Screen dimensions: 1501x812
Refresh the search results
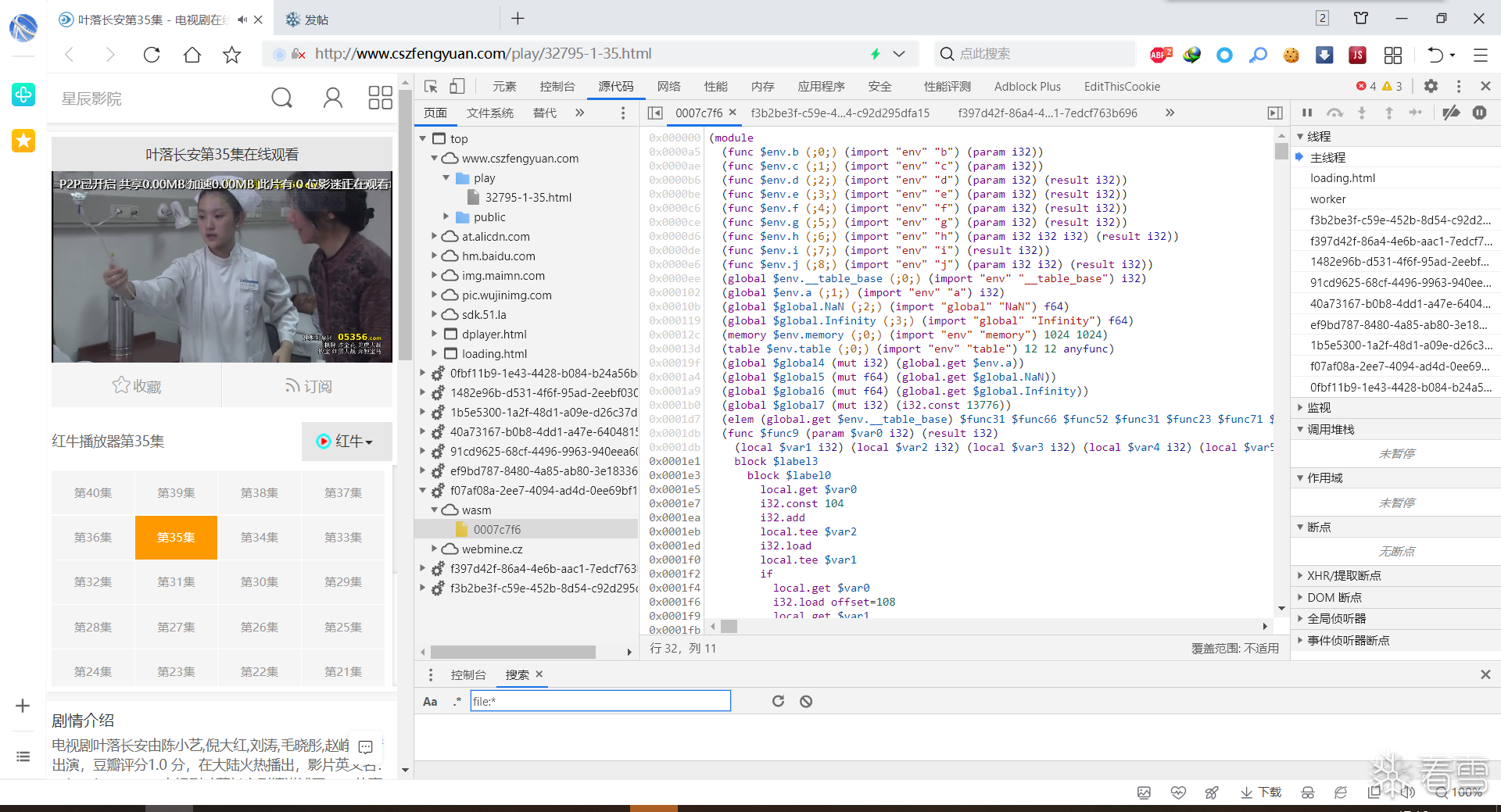778,701
